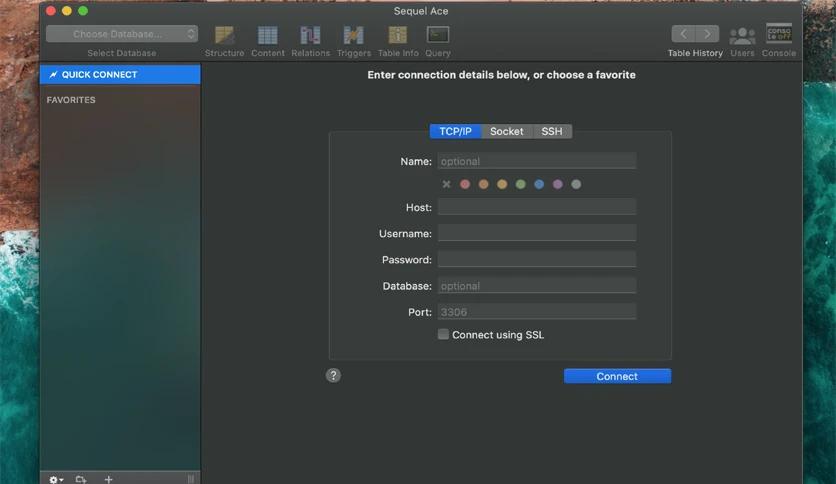
Task: Maximize the Sequel Ace window
Action: click(x=83, y=11)
